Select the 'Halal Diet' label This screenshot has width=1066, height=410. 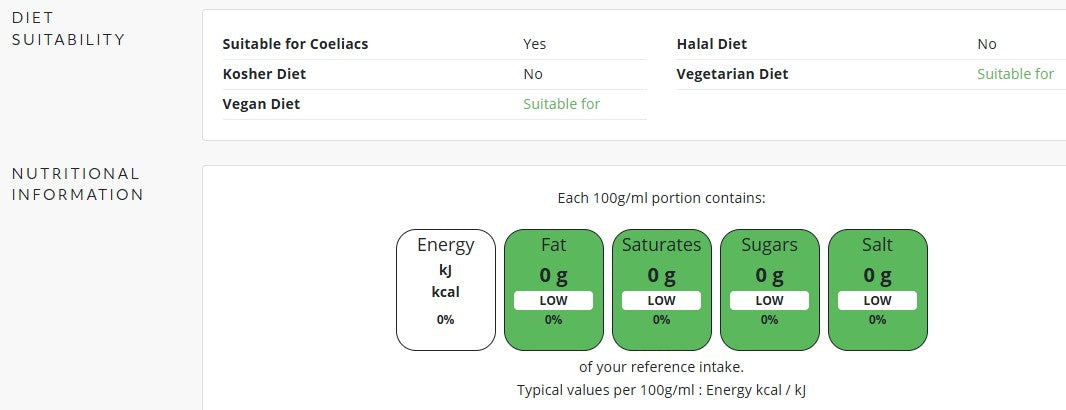click(x=711, y=44)
